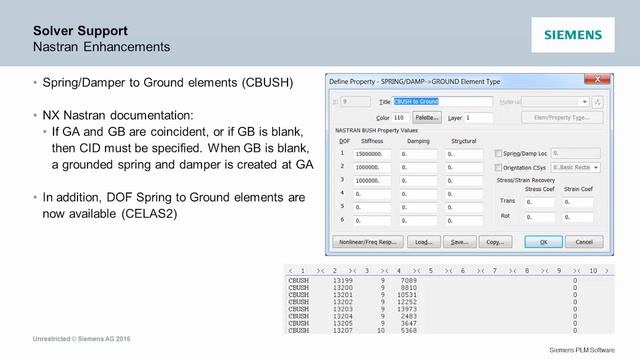Click the DOF 3 Damping field

[418, 180]
